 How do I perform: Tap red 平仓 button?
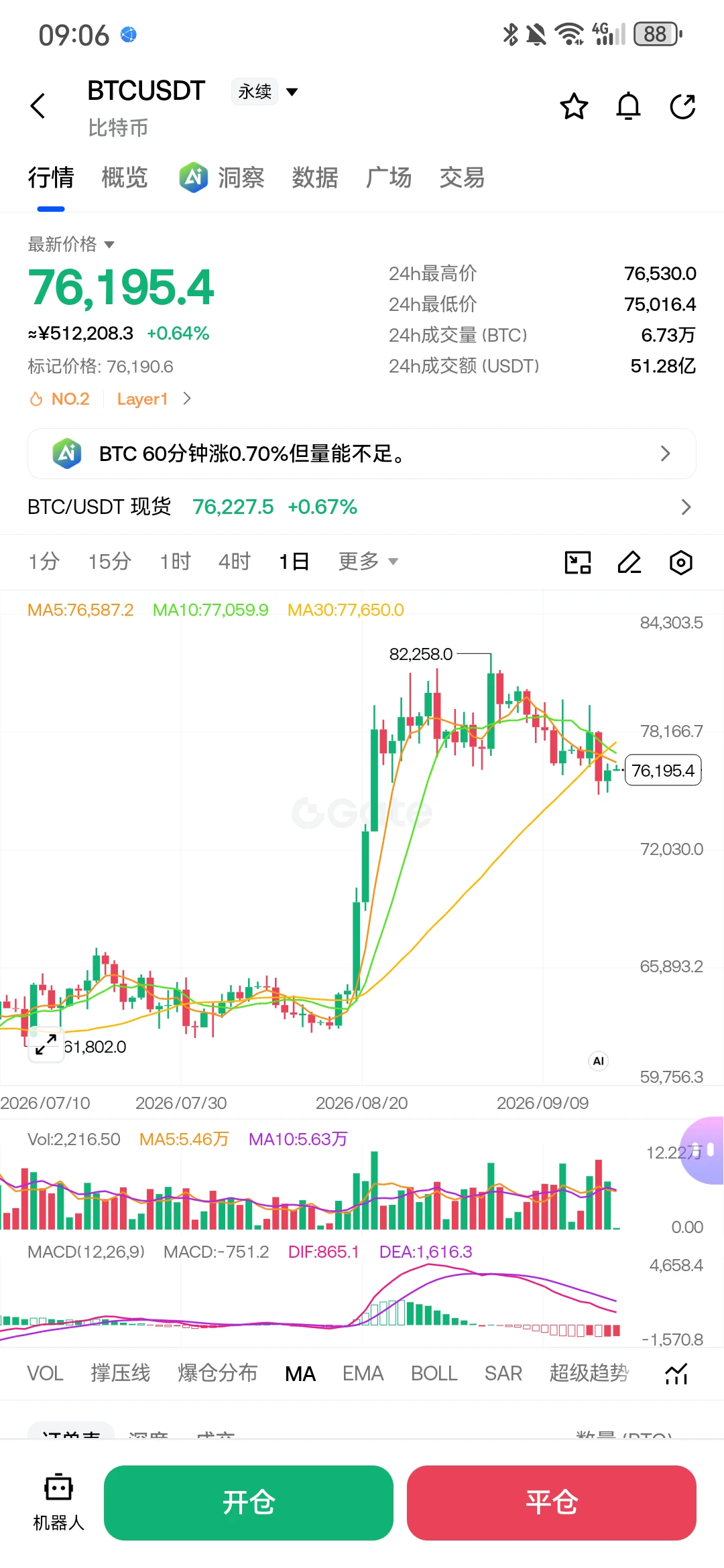coord(552,1502)
